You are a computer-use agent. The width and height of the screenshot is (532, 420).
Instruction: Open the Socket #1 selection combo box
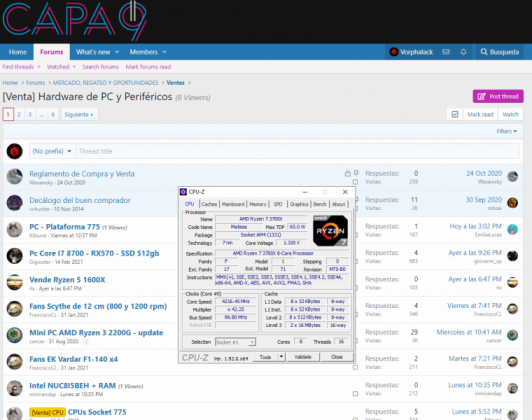(235, 342)
